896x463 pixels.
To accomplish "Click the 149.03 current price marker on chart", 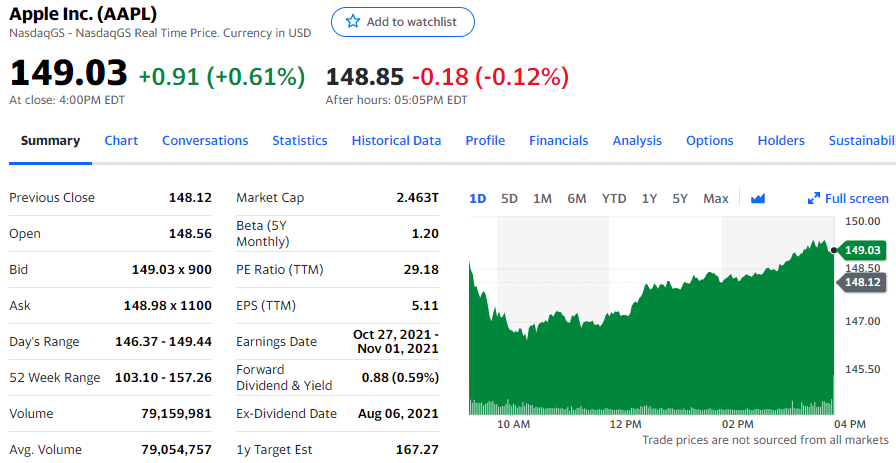I will [x=862, y=249].
